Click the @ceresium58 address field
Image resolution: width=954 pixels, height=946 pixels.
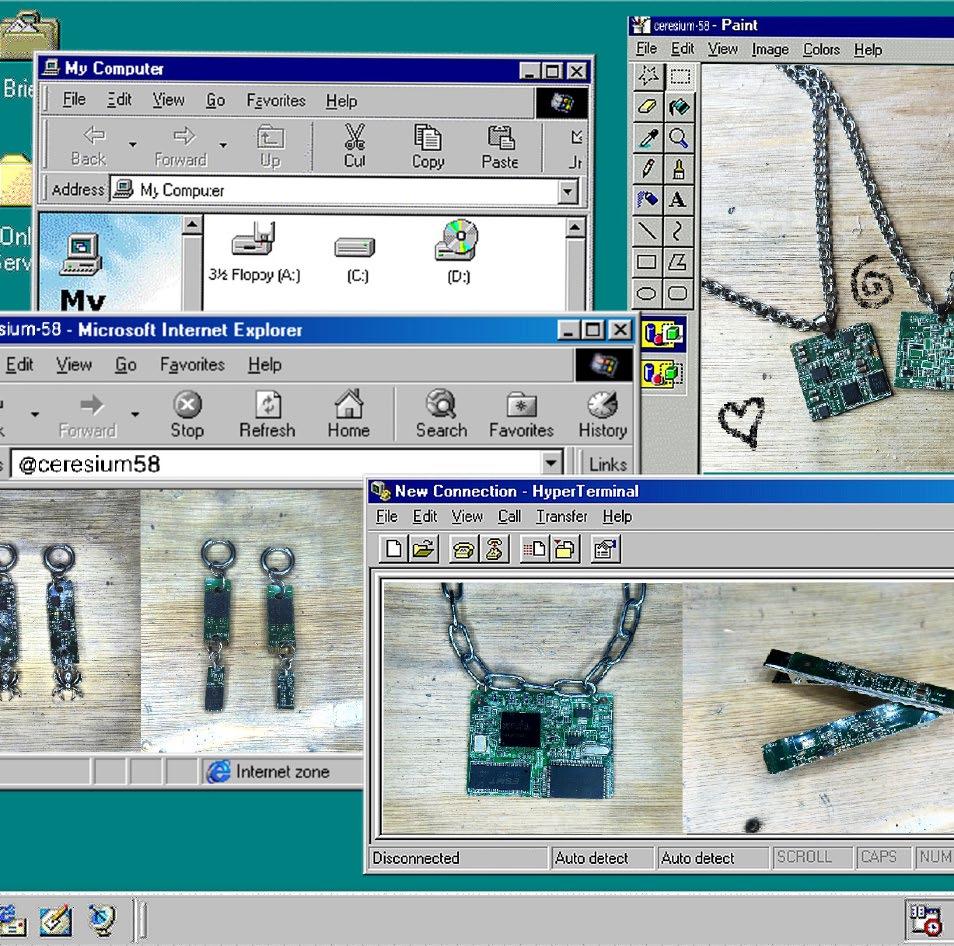tap(277, 464)
